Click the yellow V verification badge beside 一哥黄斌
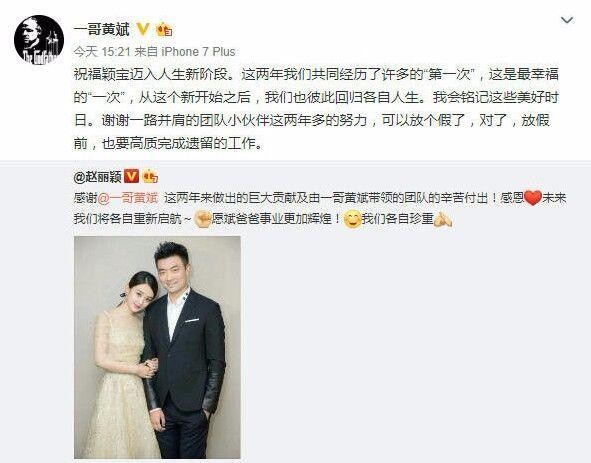 [143, 29]
